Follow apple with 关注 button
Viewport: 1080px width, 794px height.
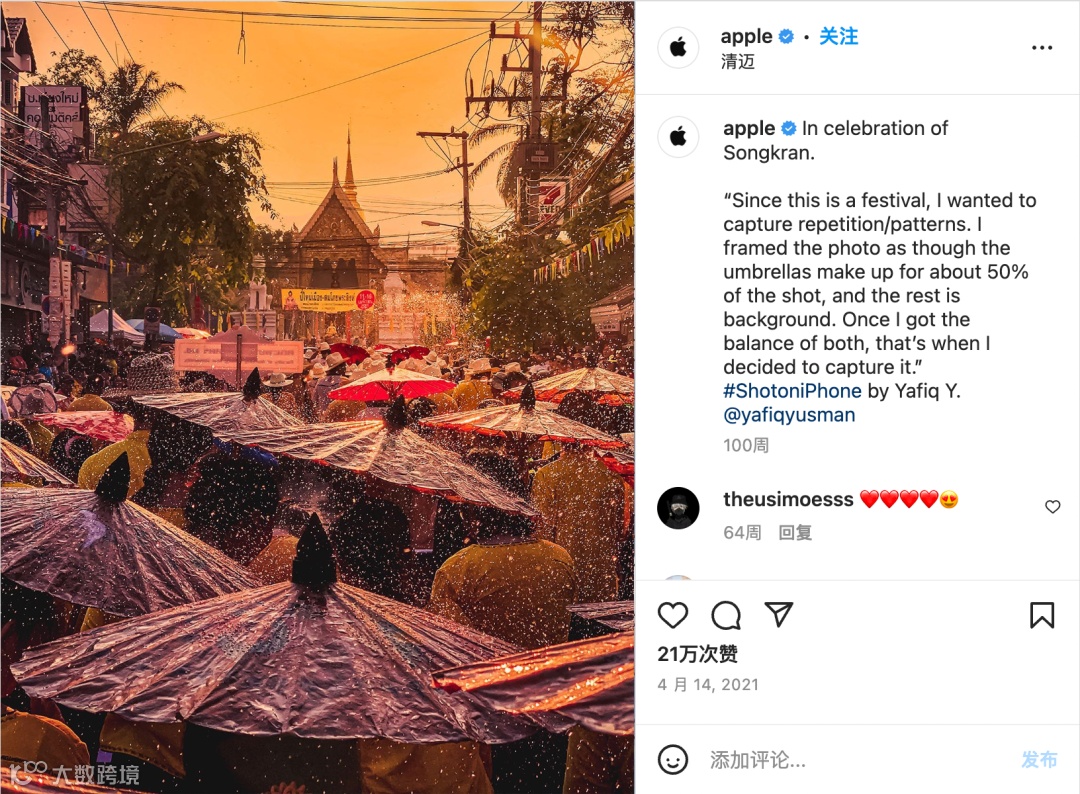point(838,36)
